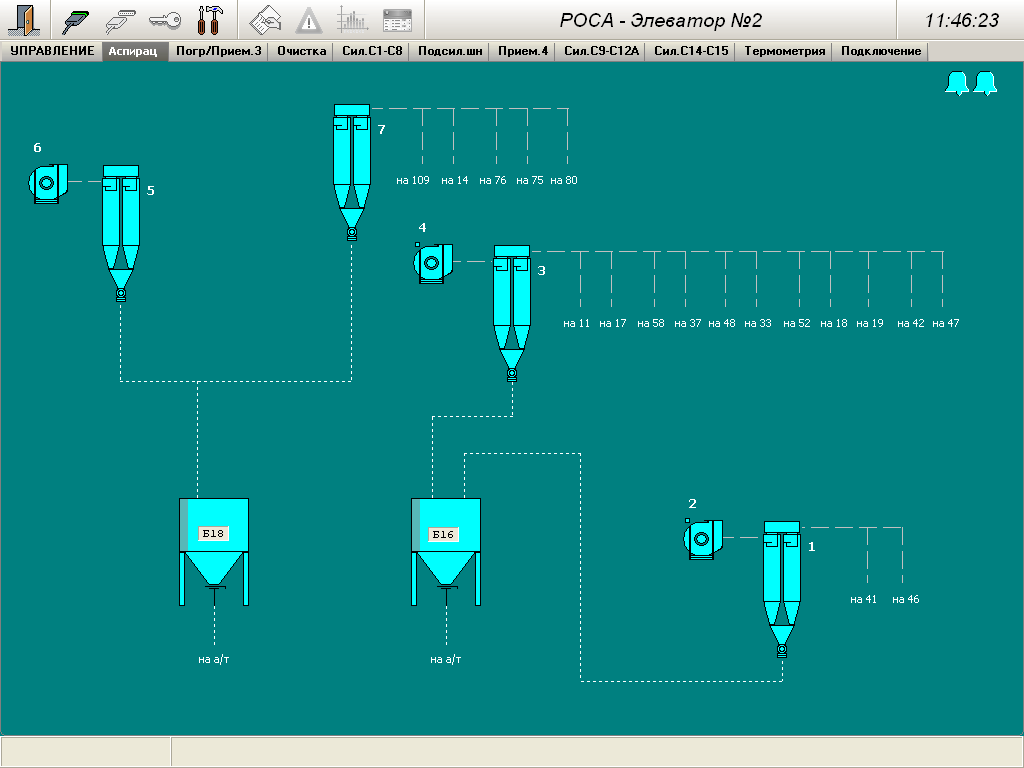Click the key access icon
Viewport: 1024px width, 768px height.
[165, 20]
